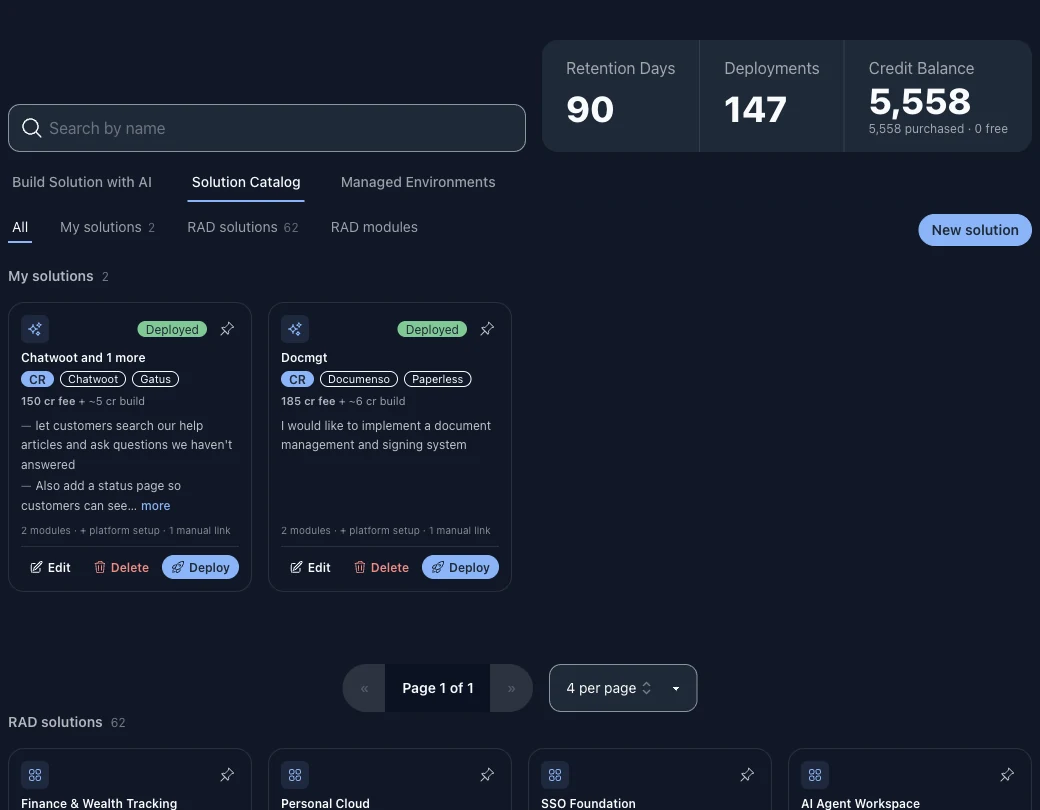Screen dimensions: 1040x810
Task: Deploy the Chatwoot and 1 more solution
Action: pyautogui.click(x=200, y=567)
